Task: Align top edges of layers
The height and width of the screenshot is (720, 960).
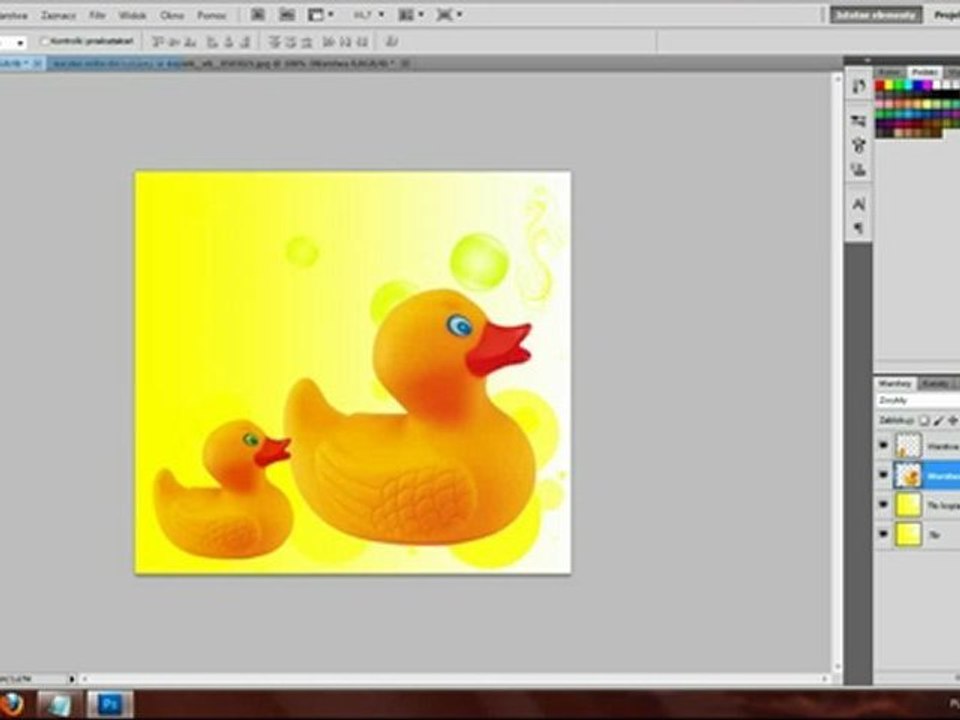Action: click(157, 42)
